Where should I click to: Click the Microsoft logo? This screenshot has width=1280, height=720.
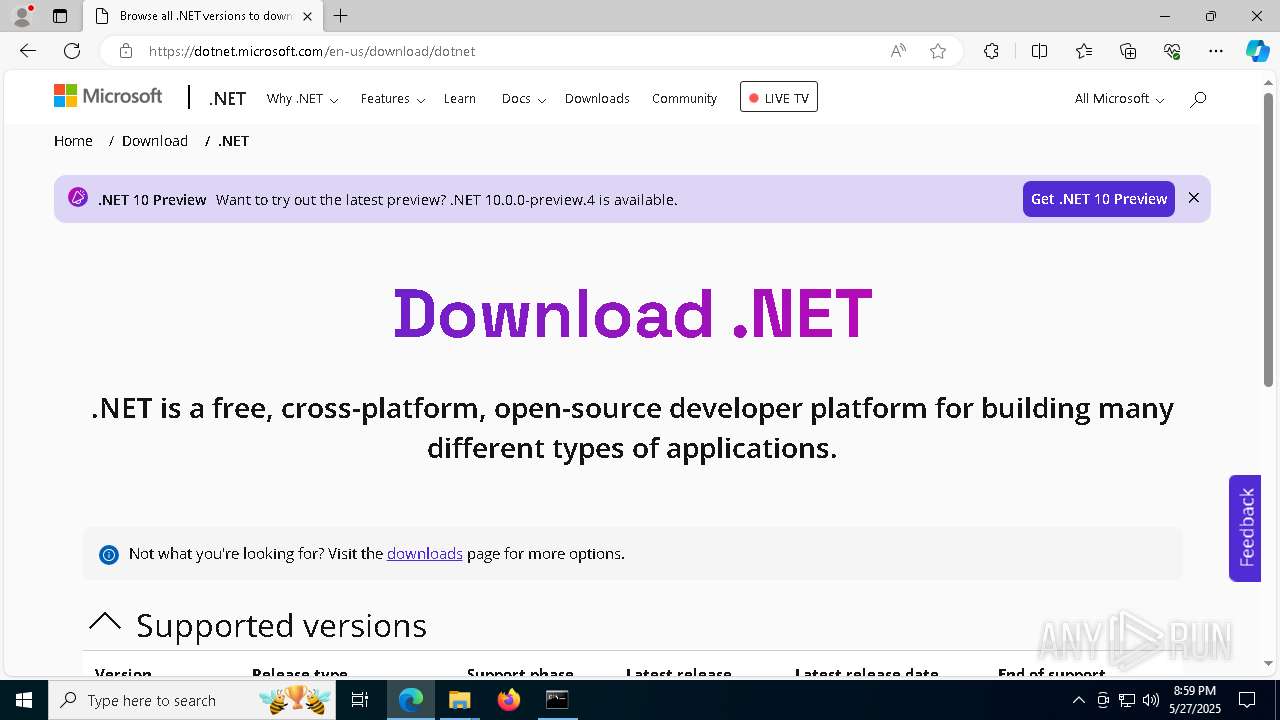pyautogui.click(x=108, y=96)
